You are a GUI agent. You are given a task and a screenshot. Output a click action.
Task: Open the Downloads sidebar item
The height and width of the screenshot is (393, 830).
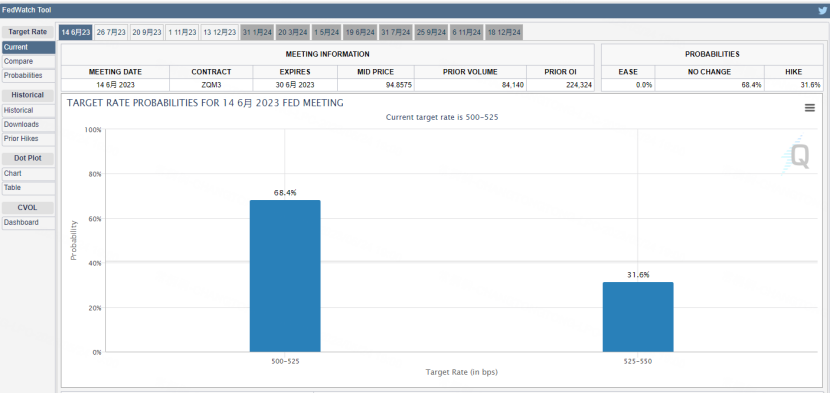(28, 124)
